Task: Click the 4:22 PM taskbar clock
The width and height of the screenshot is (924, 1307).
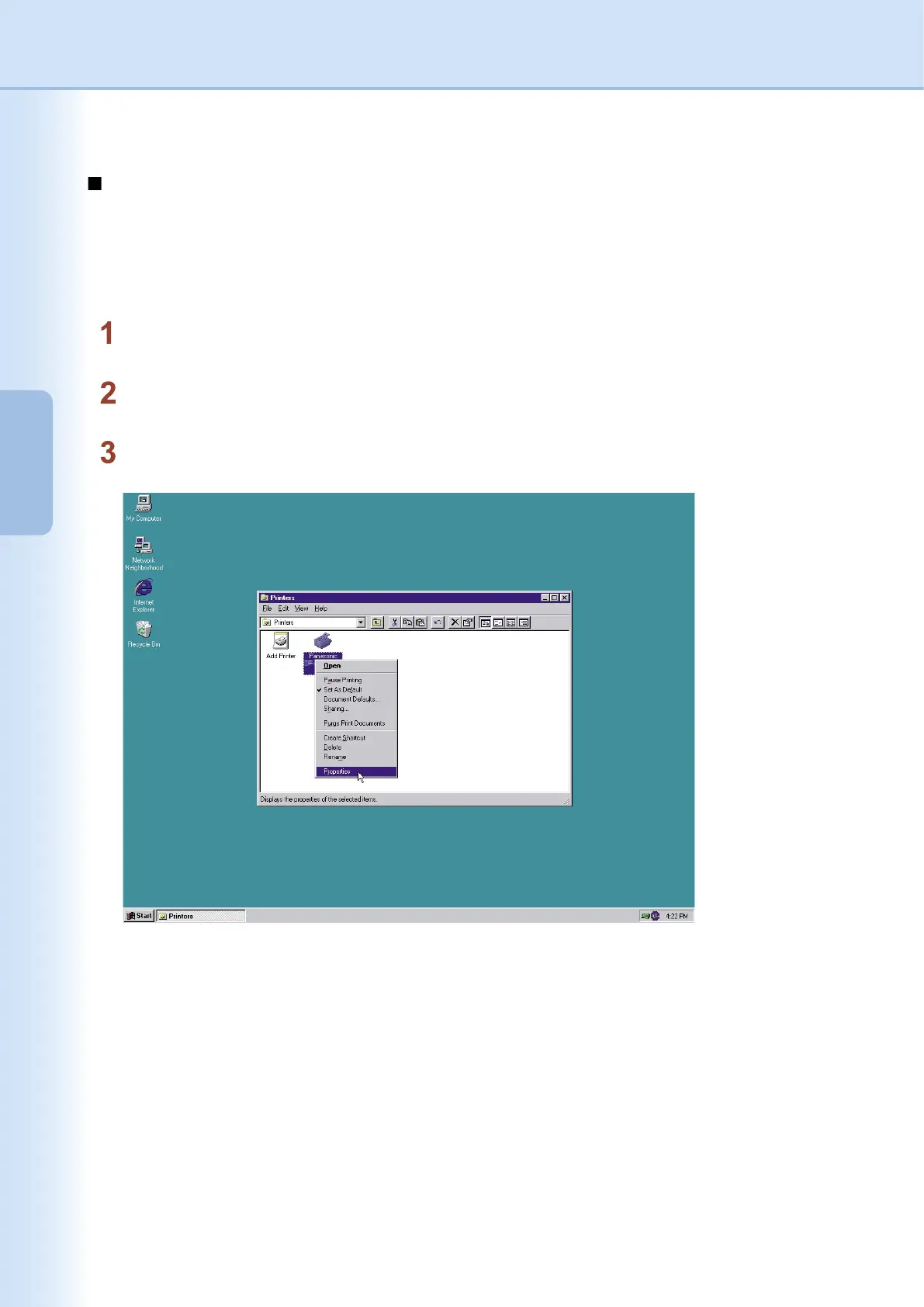Action: click(x=677, y=916)
